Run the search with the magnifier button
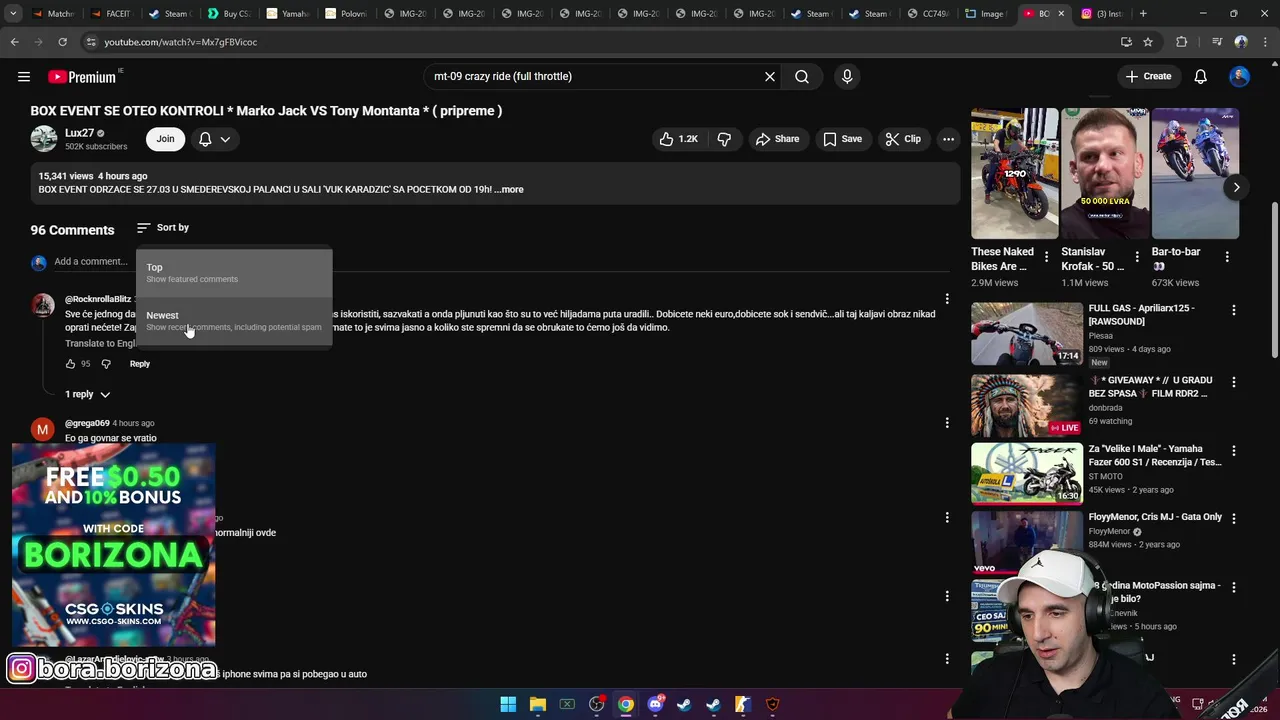 coord(802,76)
